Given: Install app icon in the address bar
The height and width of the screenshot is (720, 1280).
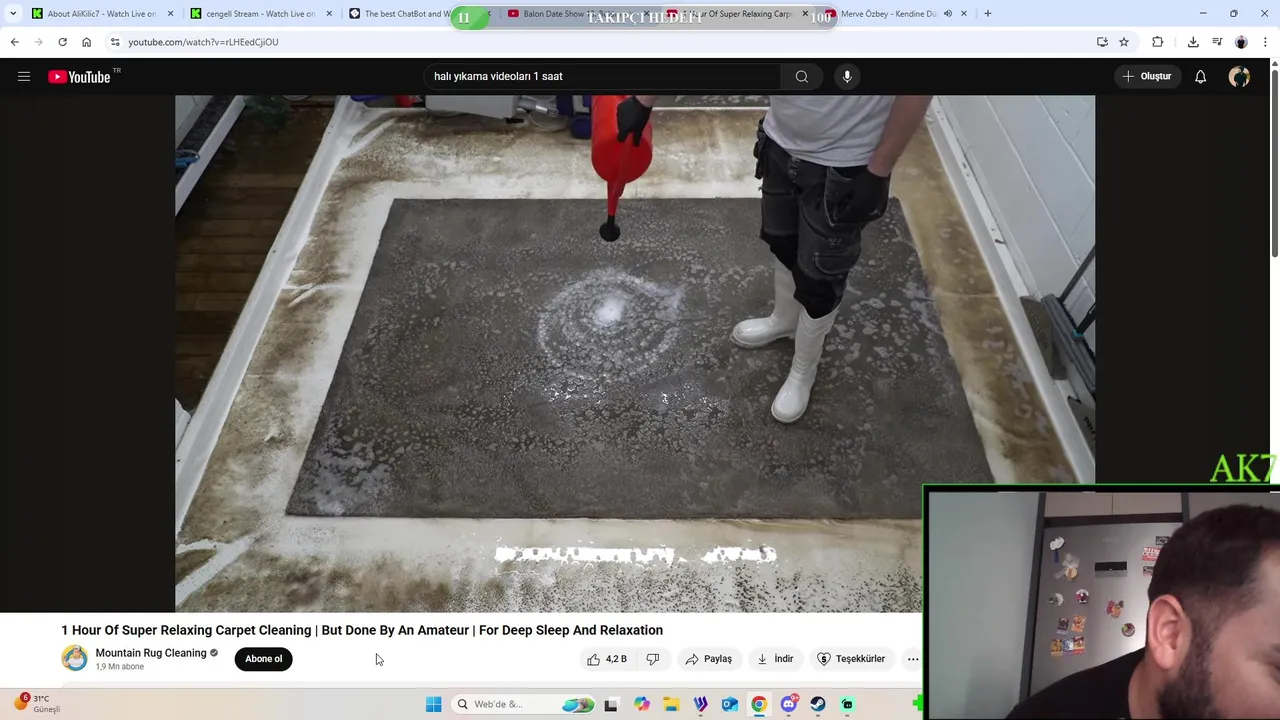Looking at the screenshot, I should point(1102,42).
